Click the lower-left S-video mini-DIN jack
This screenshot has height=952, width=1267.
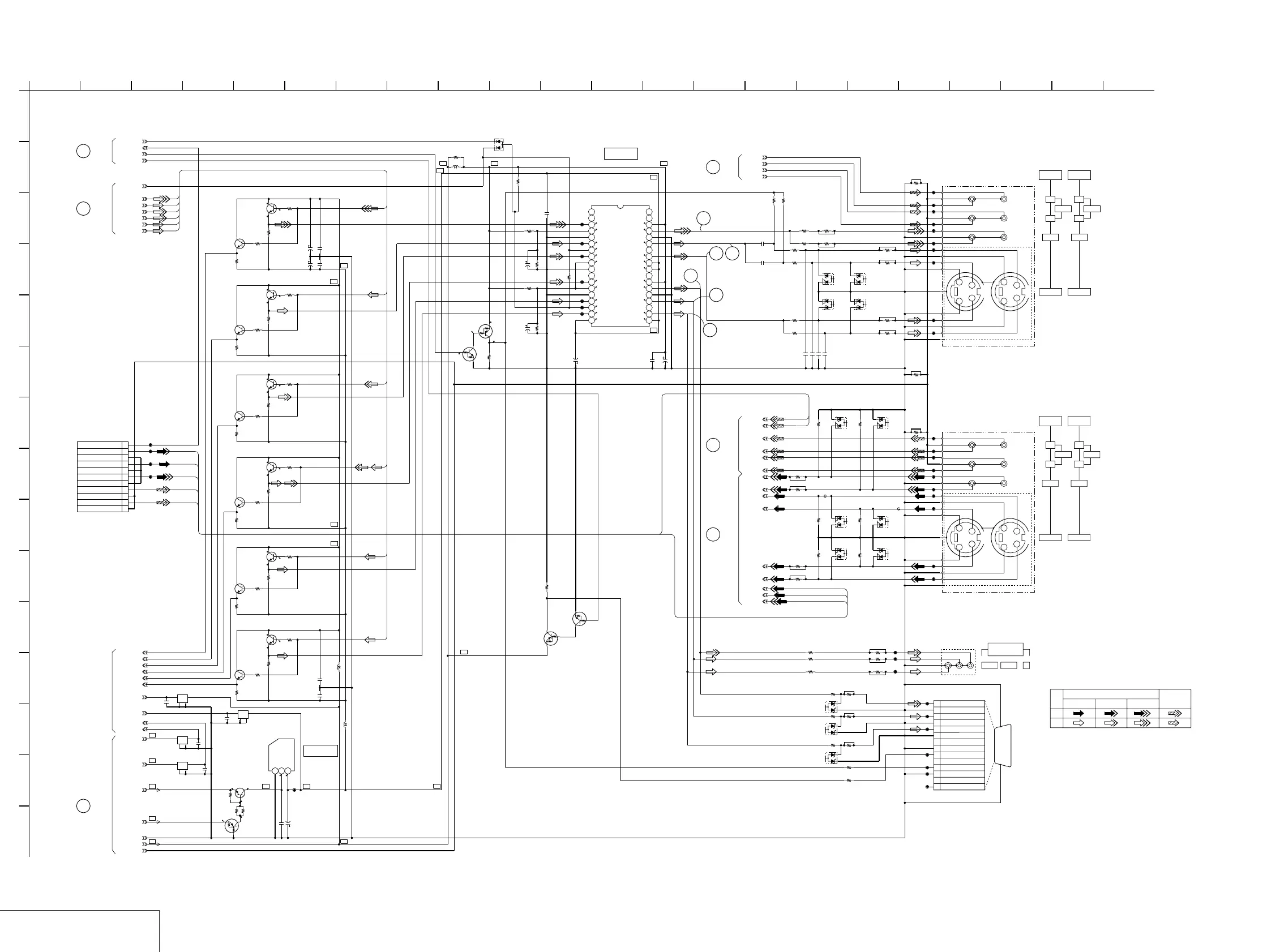(965, 538)
